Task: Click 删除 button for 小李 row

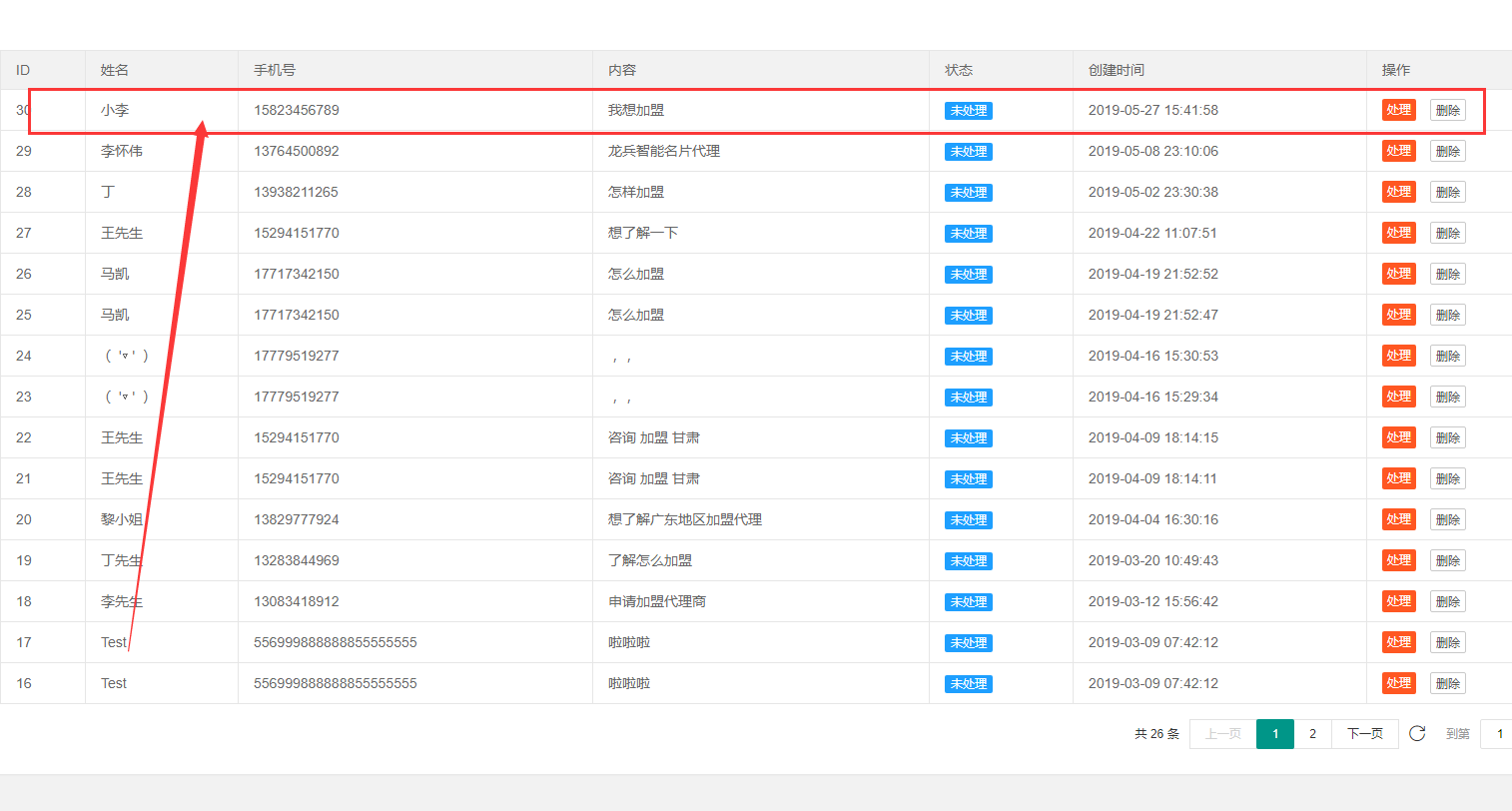Action: tap(1447, 111)
